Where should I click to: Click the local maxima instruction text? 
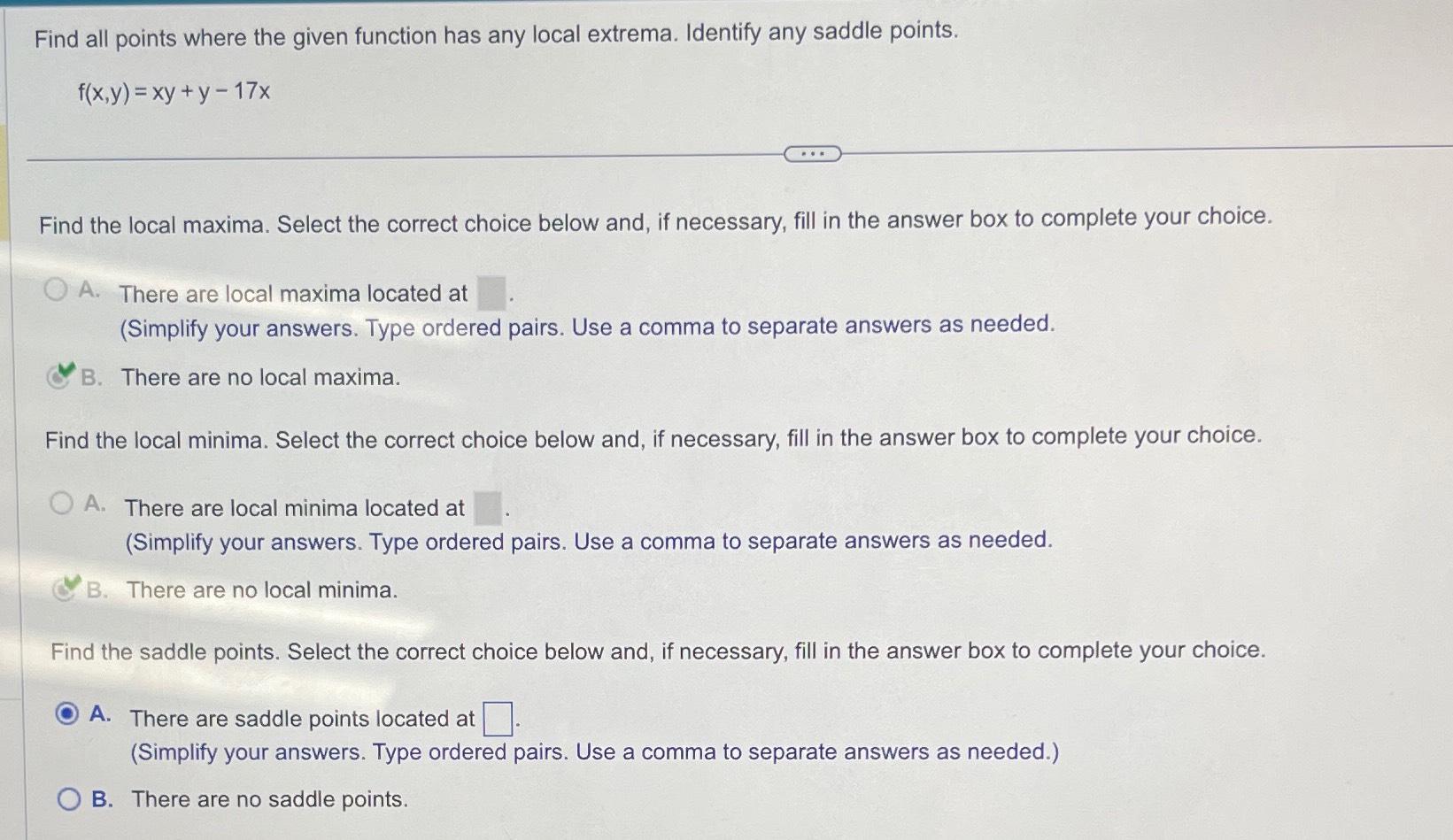[x=653, y=222]
